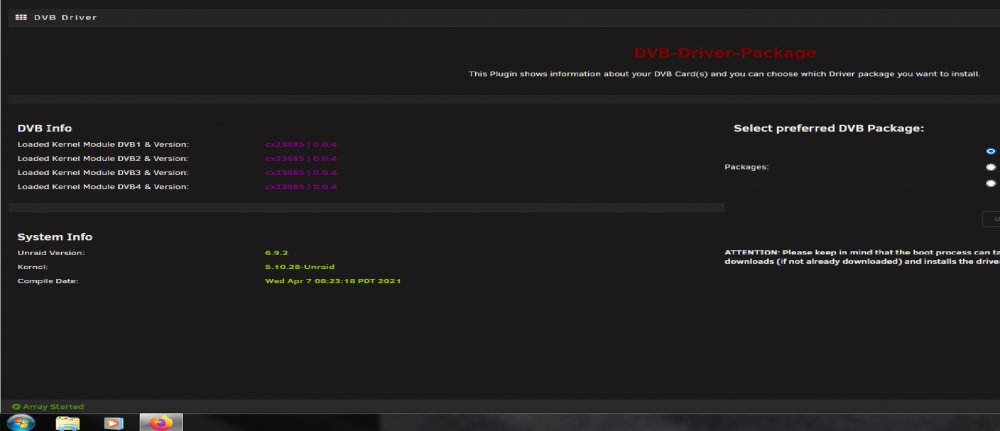Viewport: 1000px width, 431px height.
Task: Click the DVB Driver grid icon in header
Action: pyautogui.click(x=20, y=17)
